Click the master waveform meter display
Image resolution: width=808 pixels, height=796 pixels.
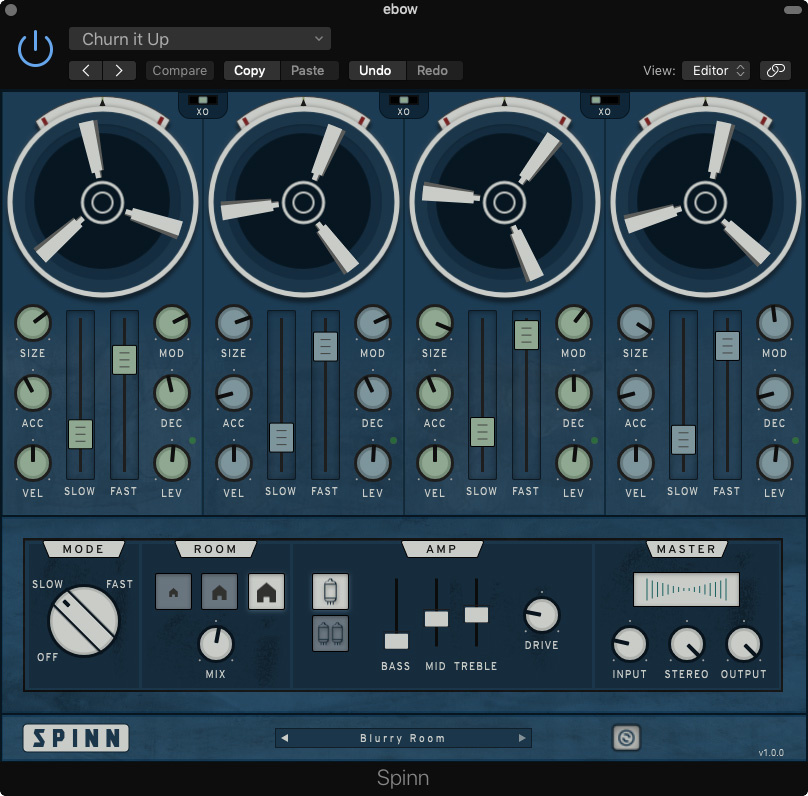point(686,589)
